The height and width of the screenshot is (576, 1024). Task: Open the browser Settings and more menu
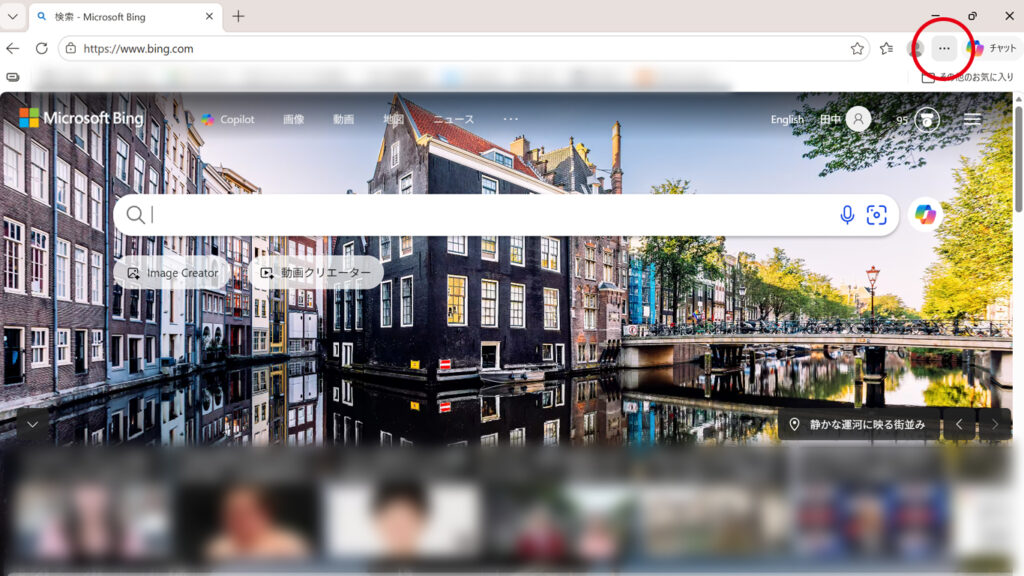pyautogui.click(x=944, y=48)
